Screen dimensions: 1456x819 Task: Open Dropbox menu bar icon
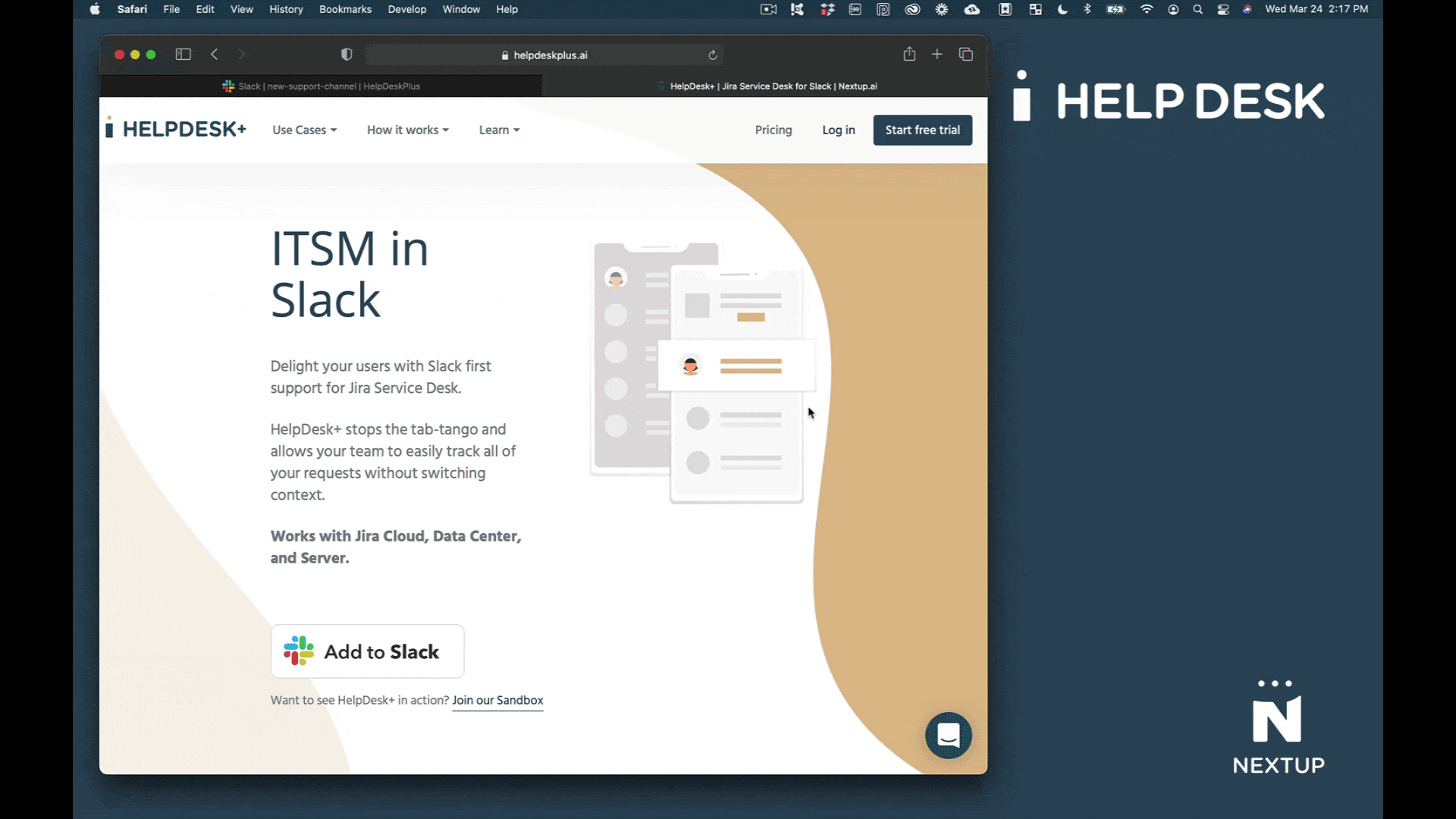pyautogui.click(x=827, y=9)
